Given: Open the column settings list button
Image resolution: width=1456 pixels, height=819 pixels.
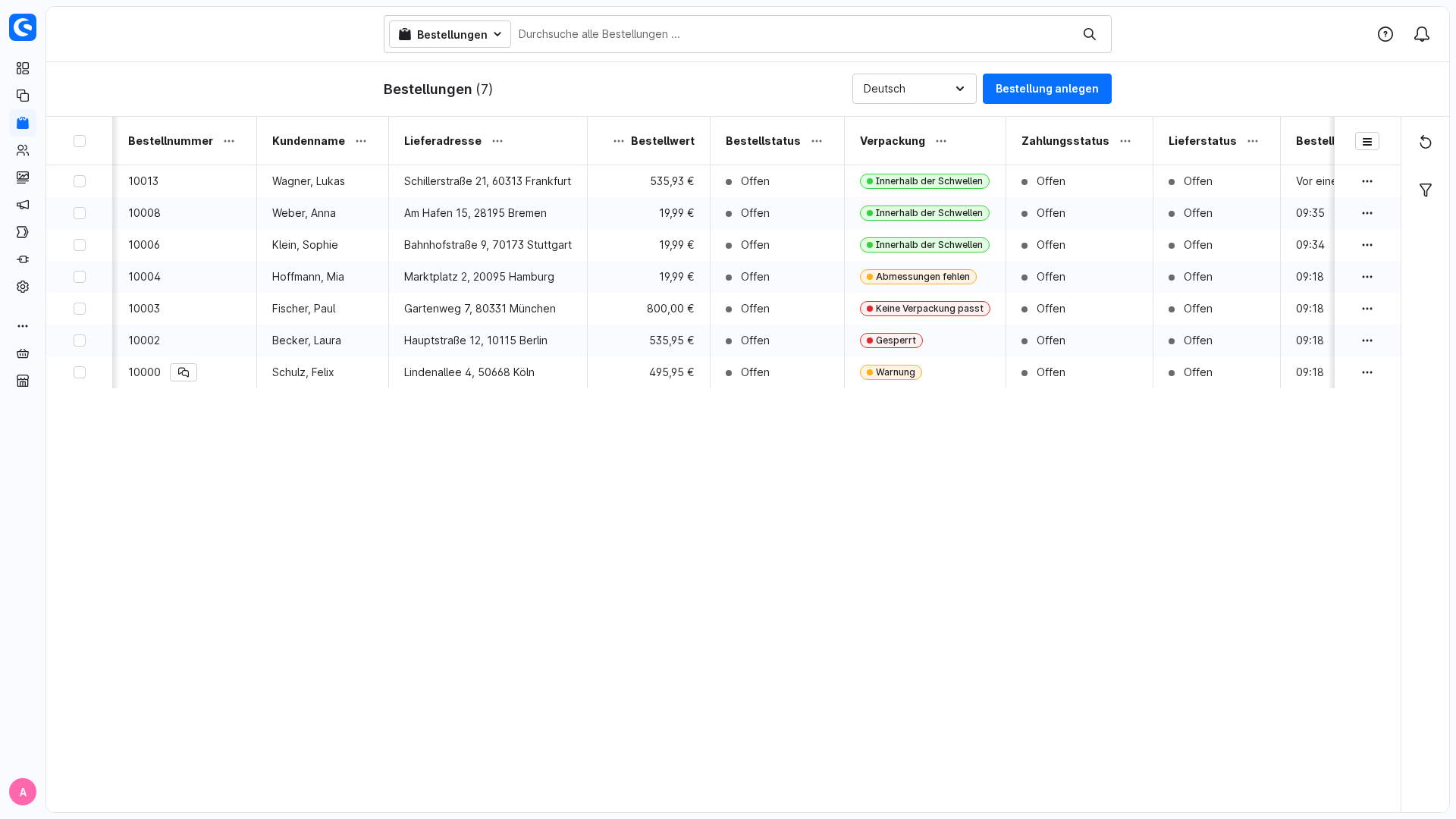Looking at the screenshot, I should 1367,142.
